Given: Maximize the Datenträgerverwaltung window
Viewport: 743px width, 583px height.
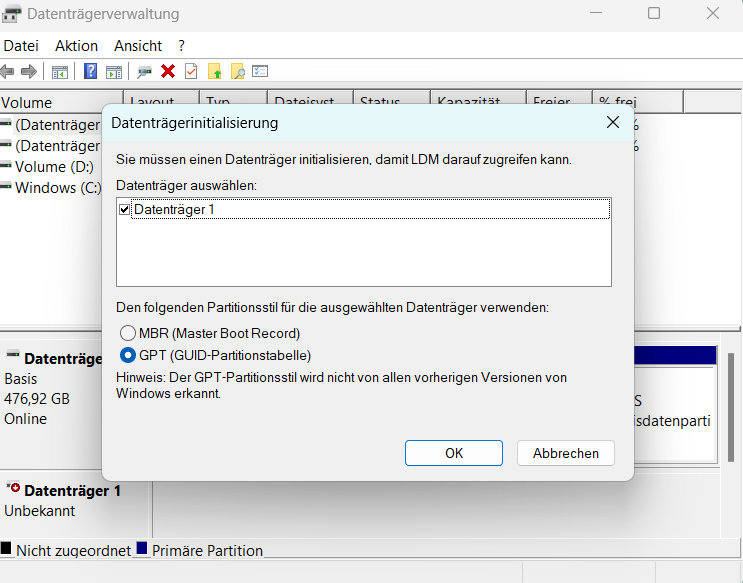Looking at the screenshot, I should coord(654,13).
